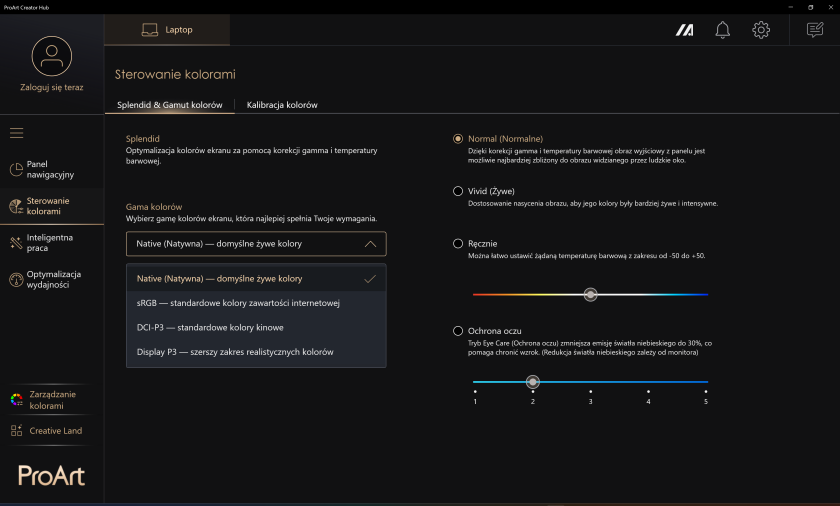Viewport: 840px width, 506px height.
Task: Enable the Ochrona oczu radio option
Action: (x=458, y=331)
